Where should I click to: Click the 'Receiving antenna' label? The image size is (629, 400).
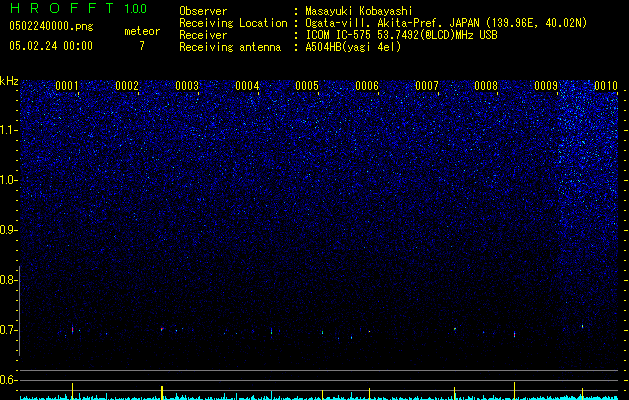tap(230, 47)
